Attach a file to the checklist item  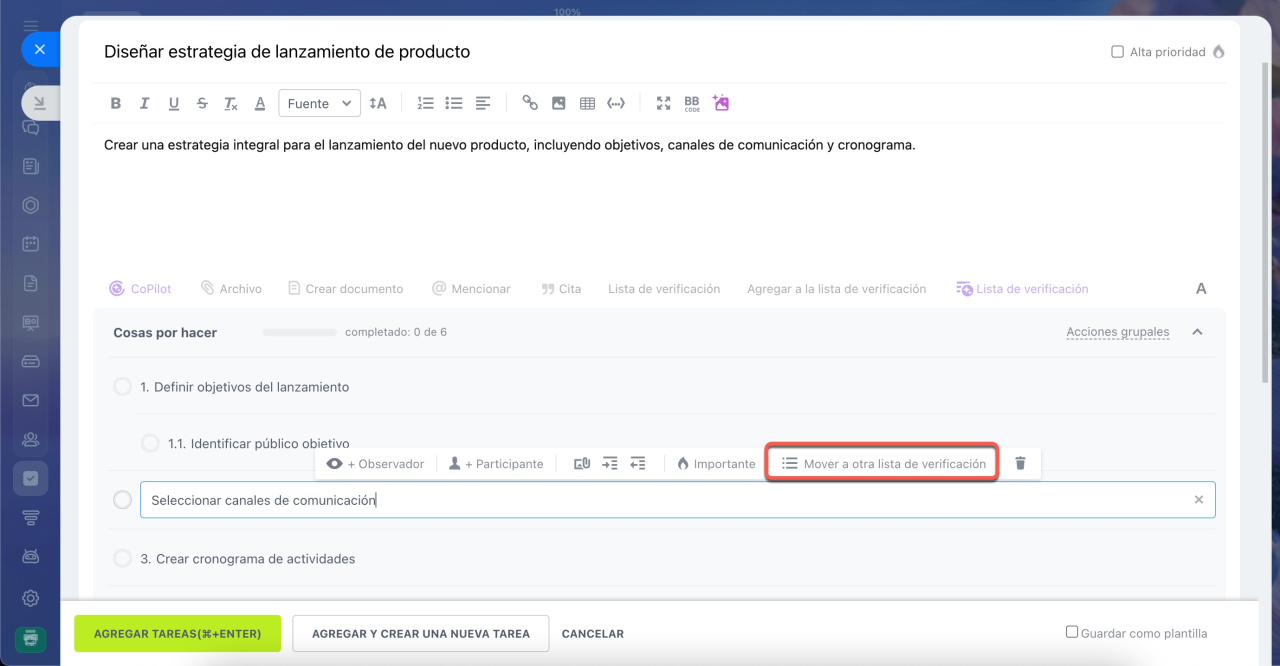582,464
